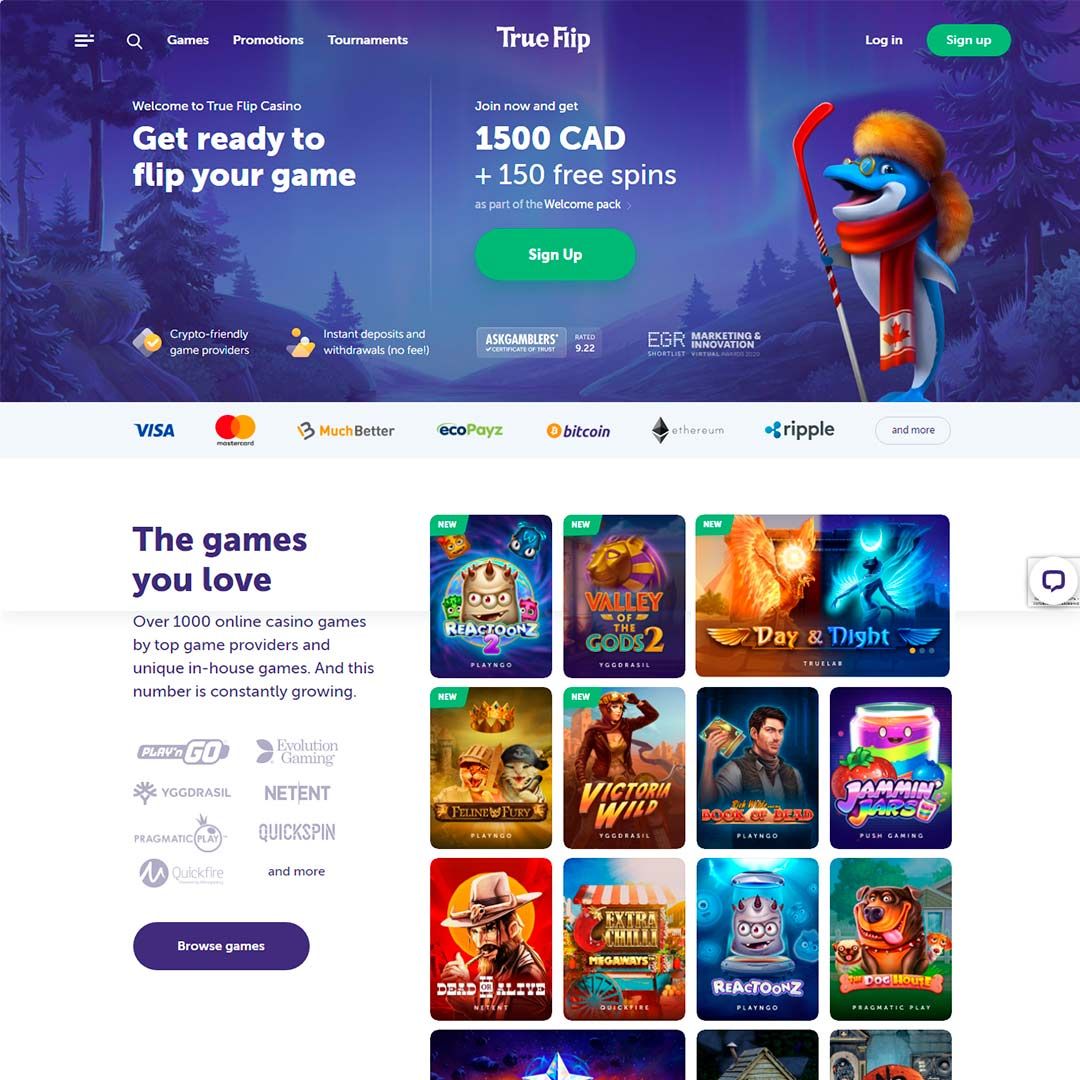Image resolution: width=1080 pixels, height=1080 pixels.
Task: Follow the Welcome pack link arrow
Action: pos(628,205)
